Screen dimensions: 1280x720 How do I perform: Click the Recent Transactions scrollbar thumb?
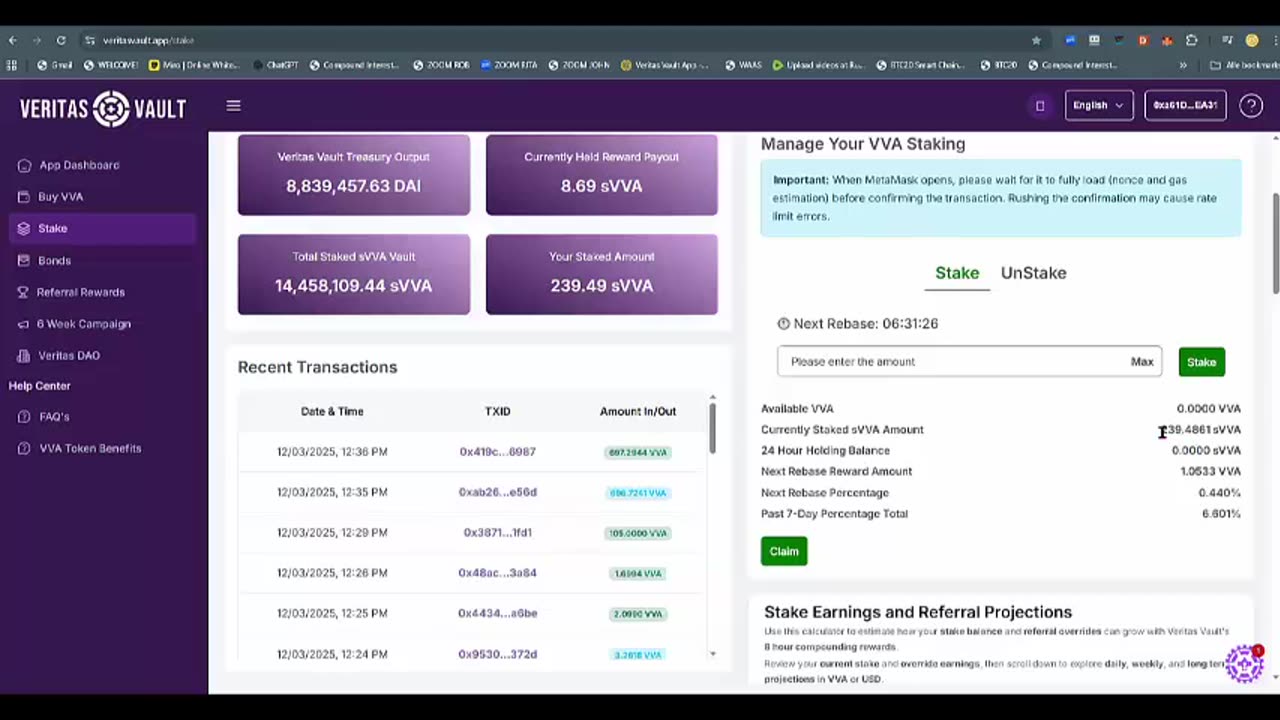[x=712, y=428]
